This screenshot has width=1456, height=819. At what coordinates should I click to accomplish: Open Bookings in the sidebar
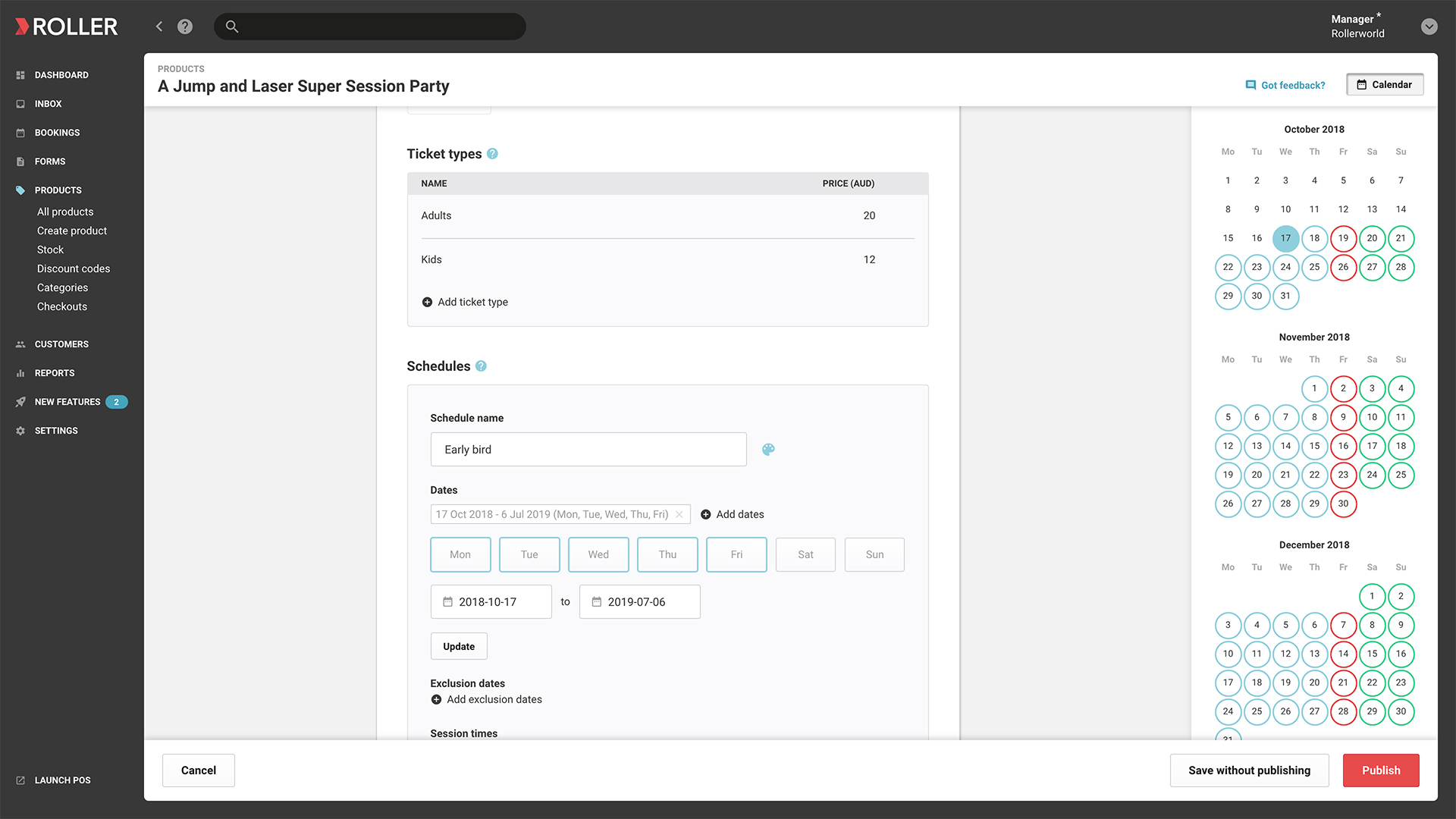coord(57,133)
